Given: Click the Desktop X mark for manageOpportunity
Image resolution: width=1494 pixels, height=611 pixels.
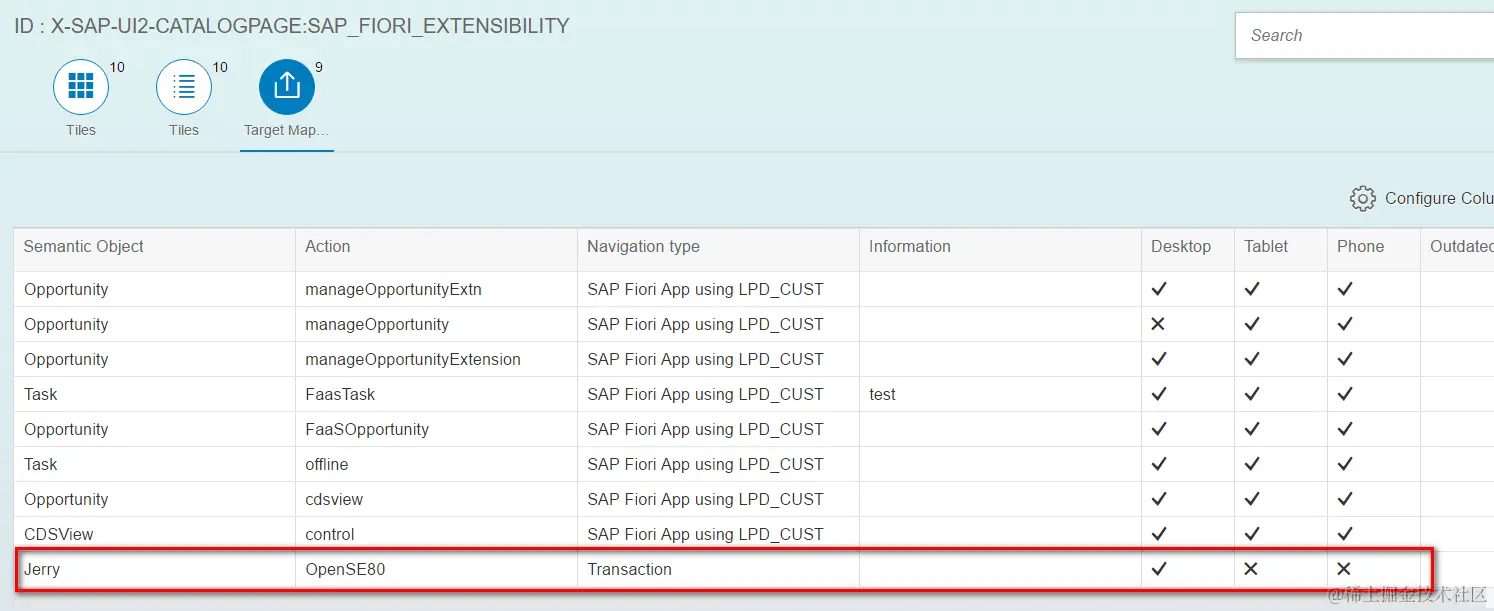Looking at the screenshot, I should coord(1159,324).
